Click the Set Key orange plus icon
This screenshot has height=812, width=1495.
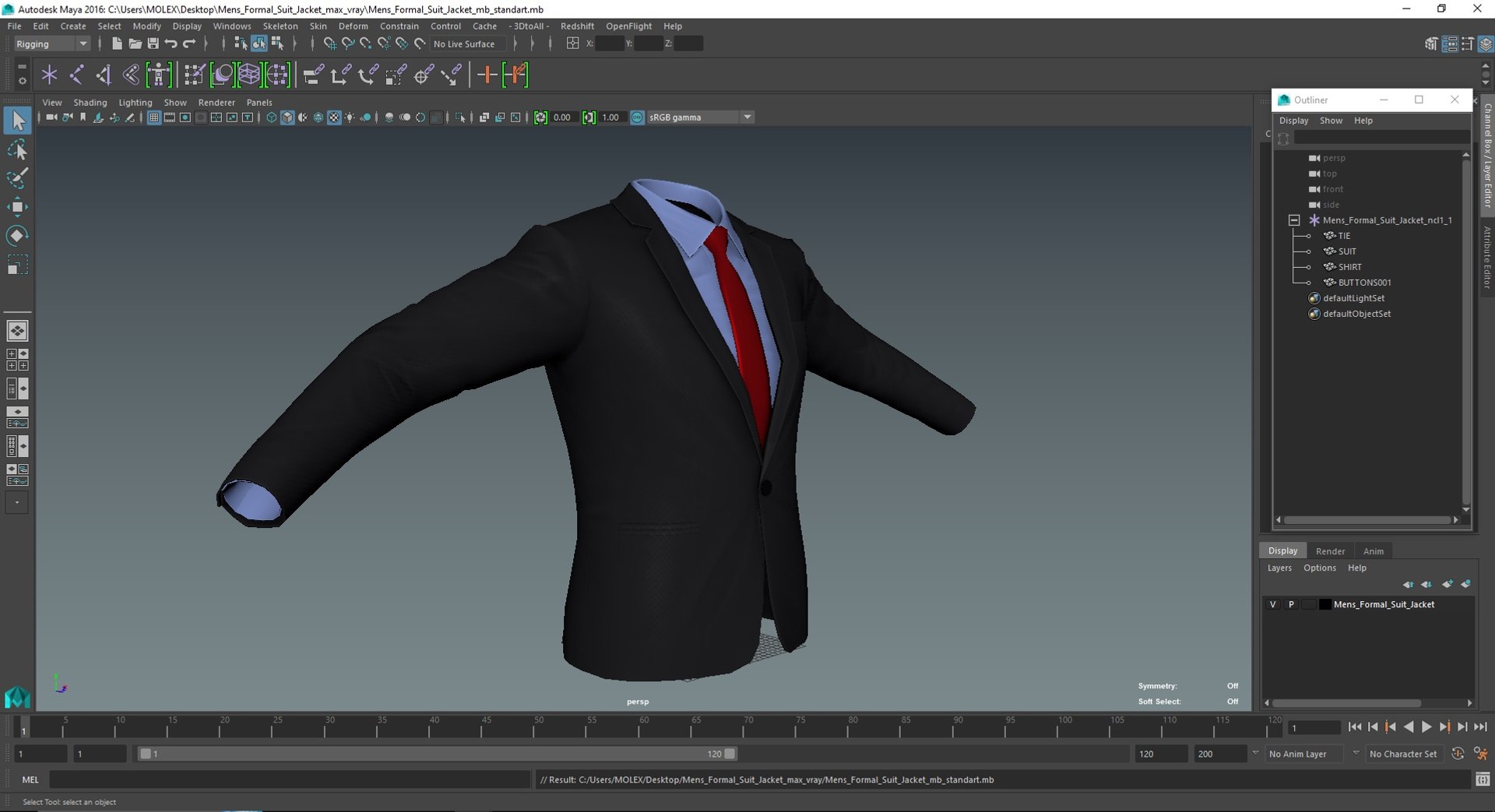pyautogui.click(x=487, y=75)
